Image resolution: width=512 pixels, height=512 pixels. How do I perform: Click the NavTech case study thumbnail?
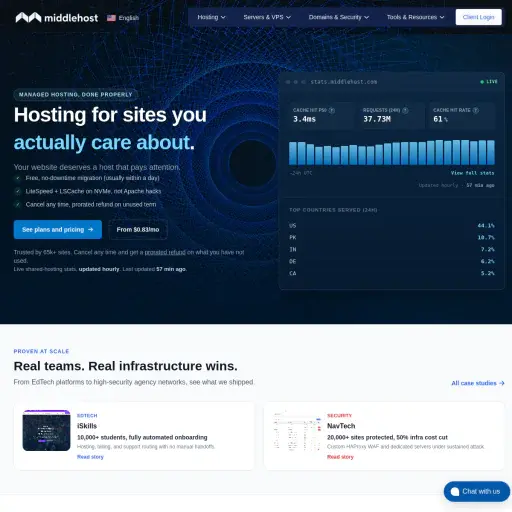(296, 431)
